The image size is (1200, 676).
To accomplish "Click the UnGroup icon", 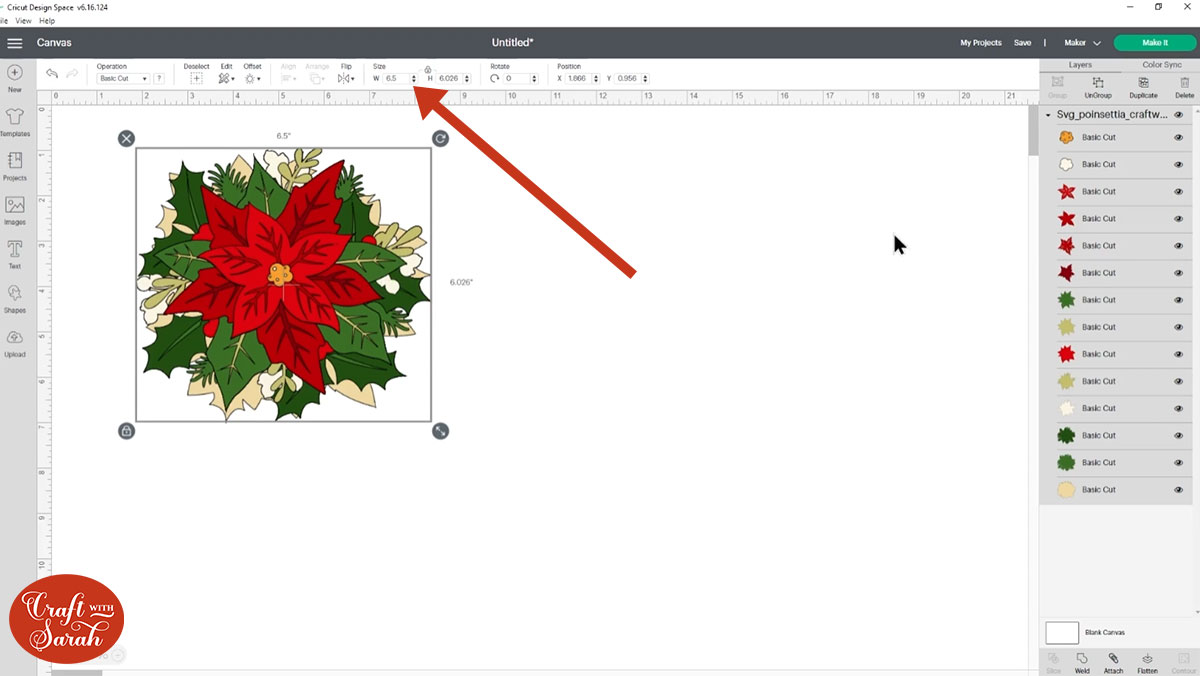I will (1098, 83).
